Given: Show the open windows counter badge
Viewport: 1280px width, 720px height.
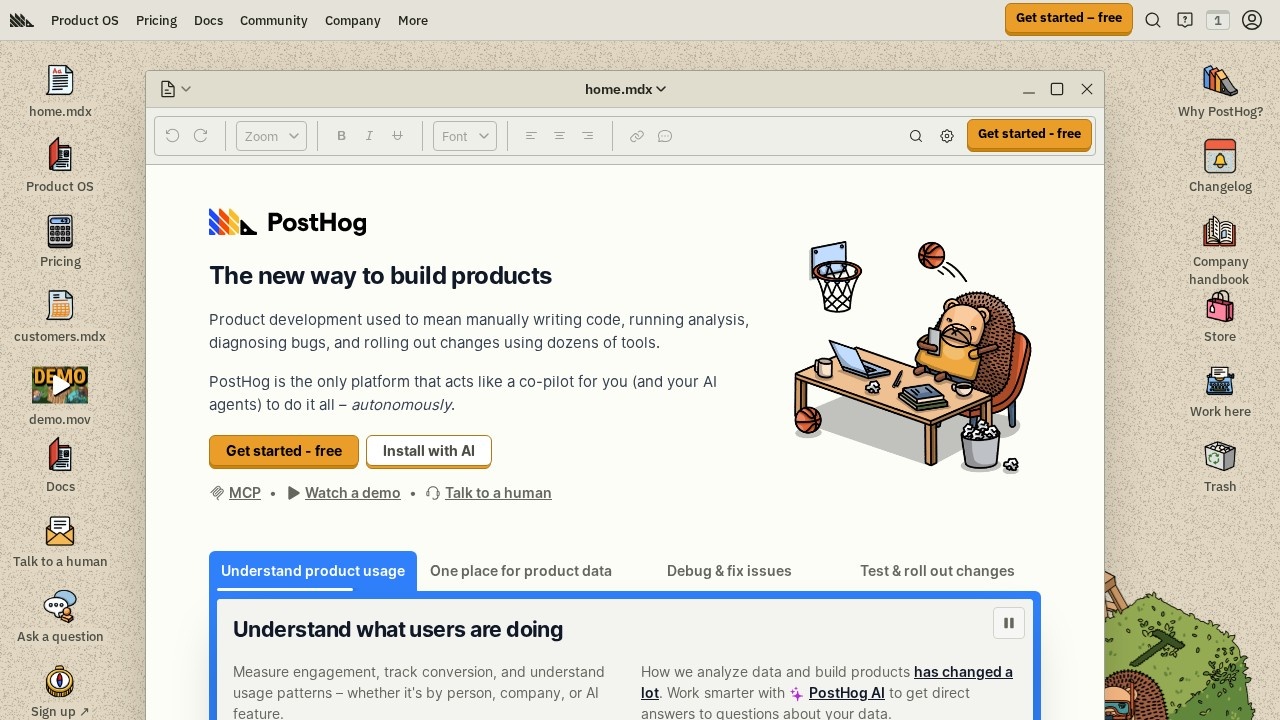Looking at the screenshot, I should pos(1218,20).
